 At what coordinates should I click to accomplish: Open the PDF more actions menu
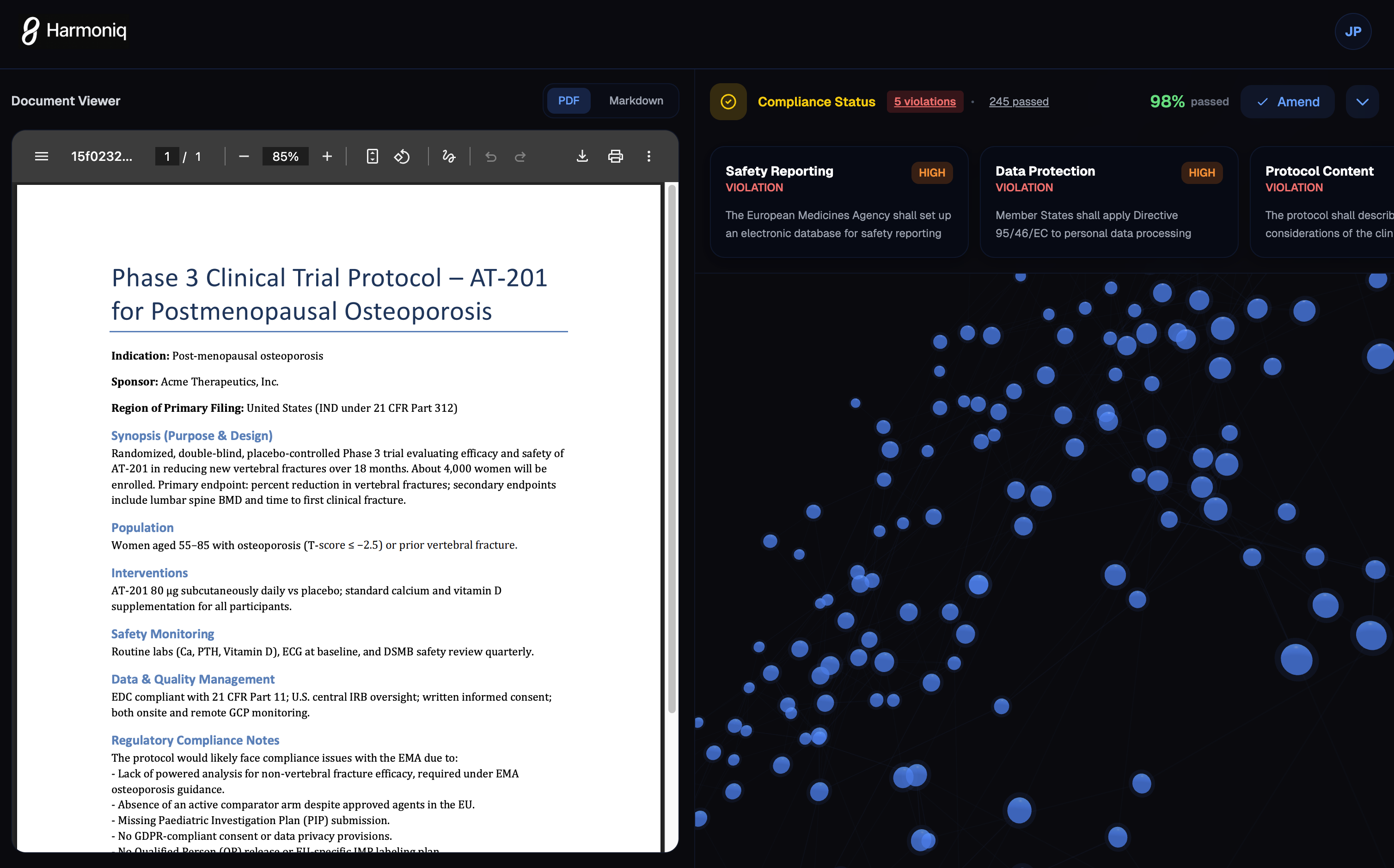coord(648,156)
